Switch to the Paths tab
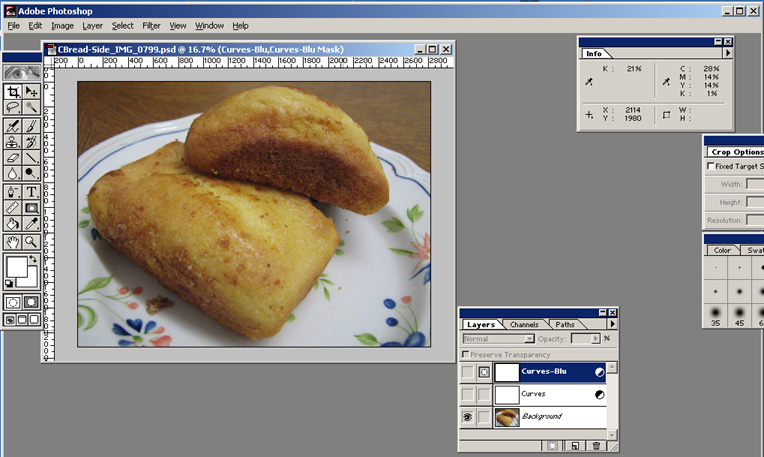764x457 pixels. pos(565,324)
